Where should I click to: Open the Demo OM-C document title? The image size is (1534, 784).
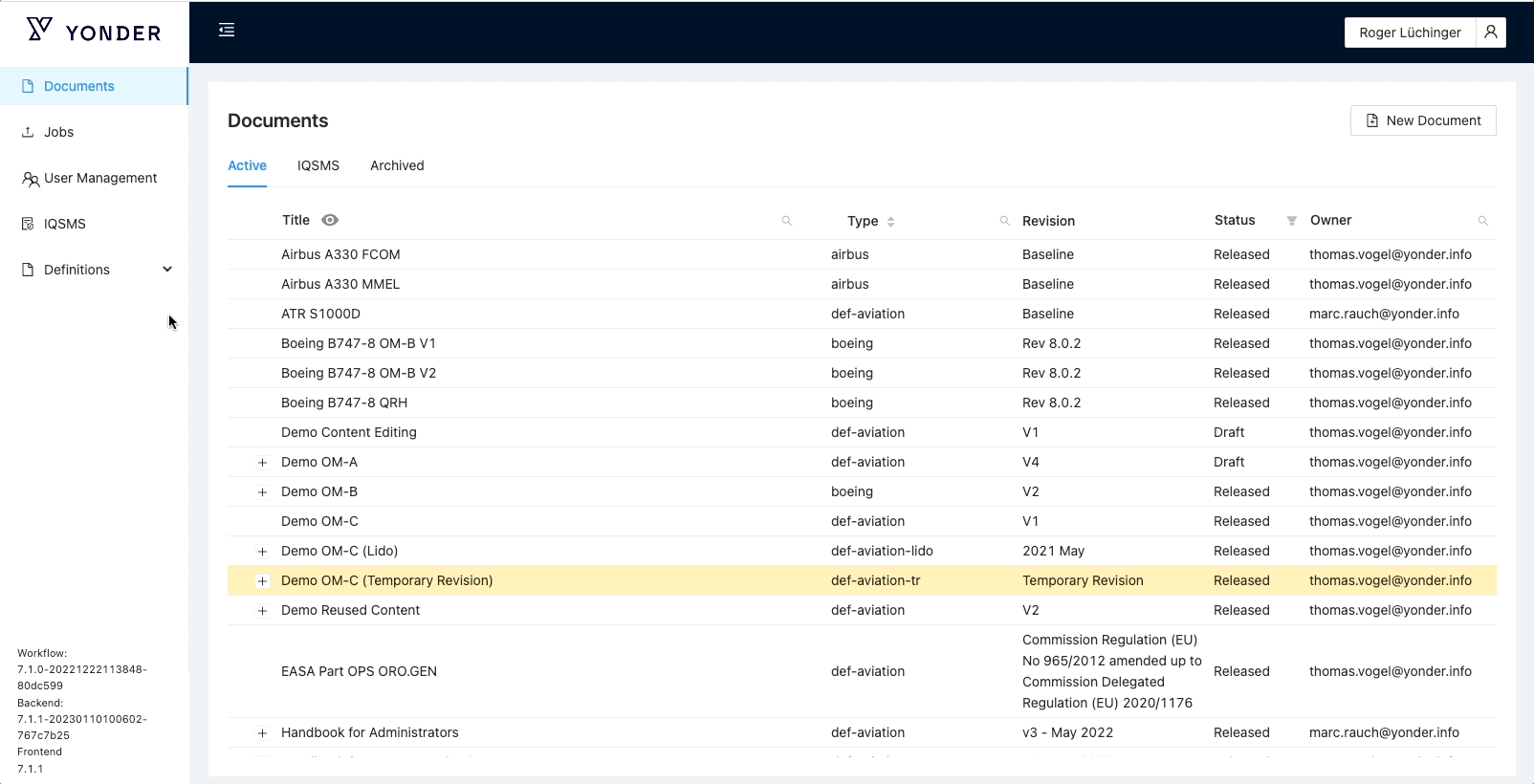click(319, 521)
